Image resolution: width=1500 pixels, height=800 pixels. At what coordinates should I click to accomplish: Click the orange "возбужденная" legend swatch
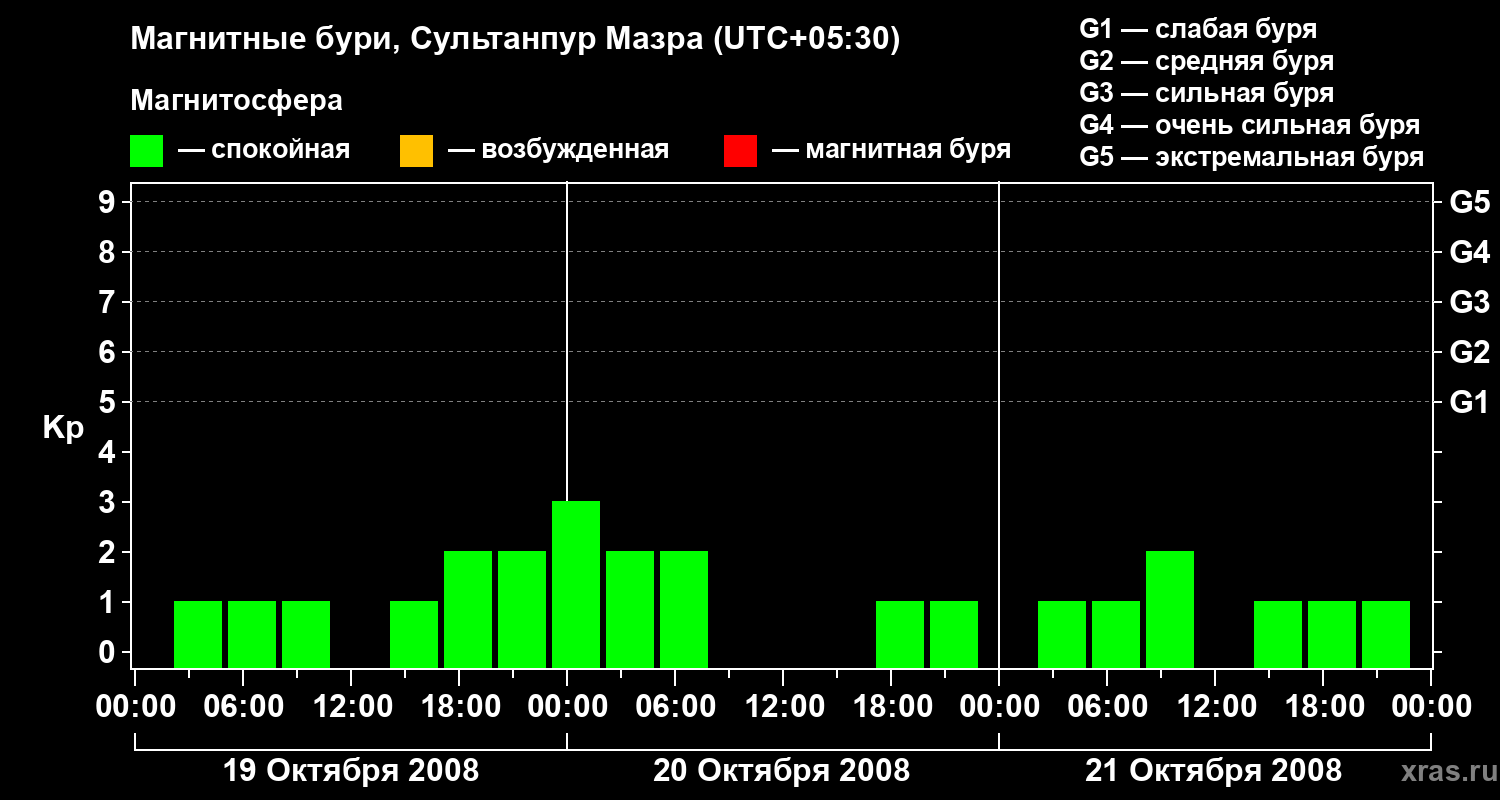click(416, 151)
